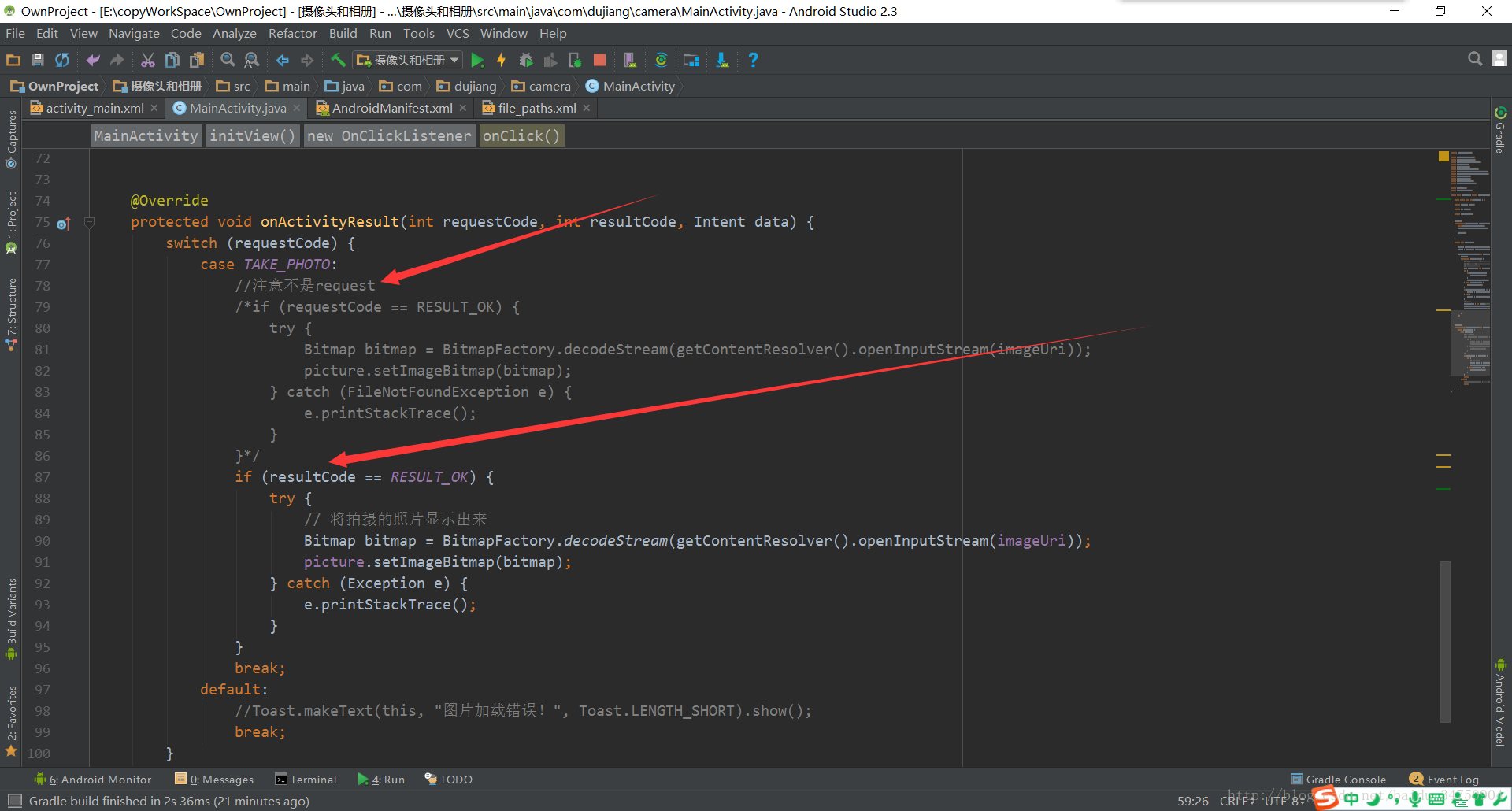Click the Run with Coverage icon
Image resolution: width=1512 pixels, height=811 pixels.
pos(550,60)
